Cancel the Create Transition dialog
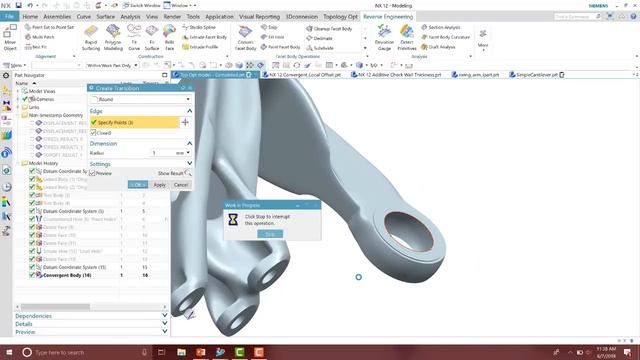640x360 pixels. 181,184
